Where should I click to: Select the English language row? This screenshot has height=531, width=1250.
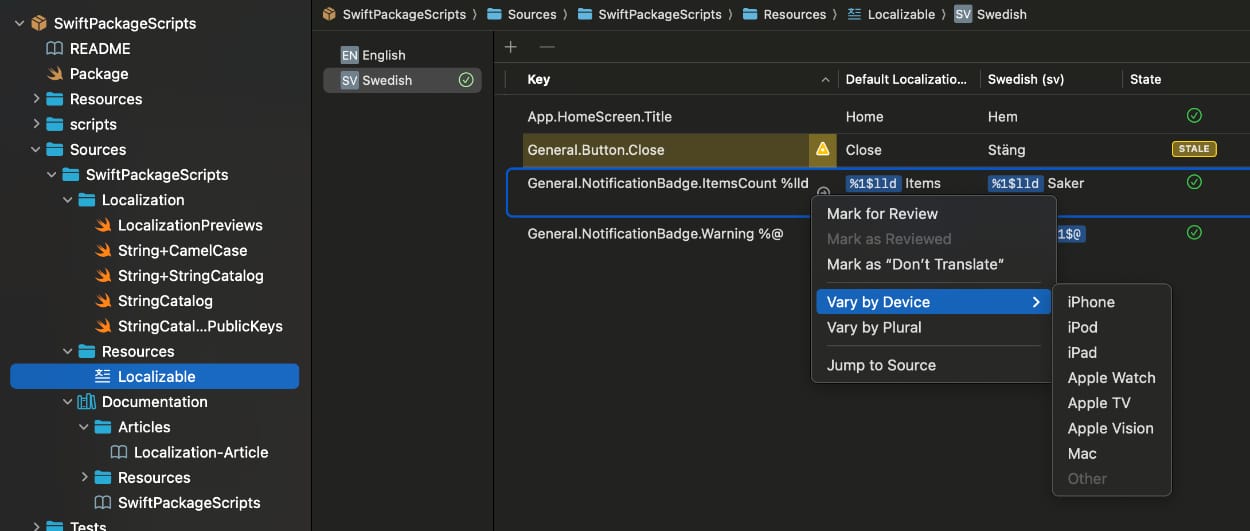pyautogui.click(x=402, y=55)
